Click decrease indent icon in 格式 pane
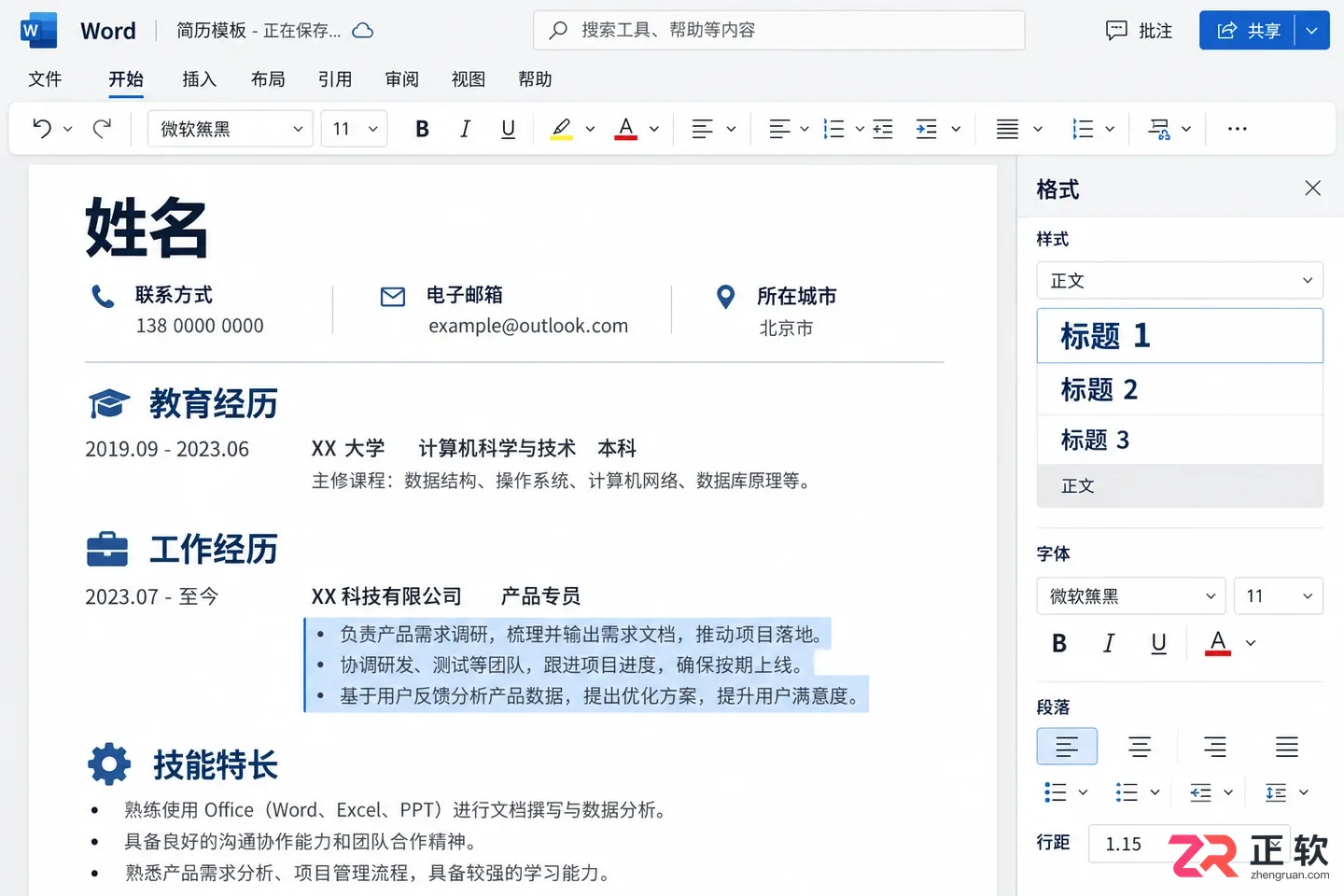The width and height of the screenshot is (1344, 896). pyautogui.click(x=1200, y=792)
